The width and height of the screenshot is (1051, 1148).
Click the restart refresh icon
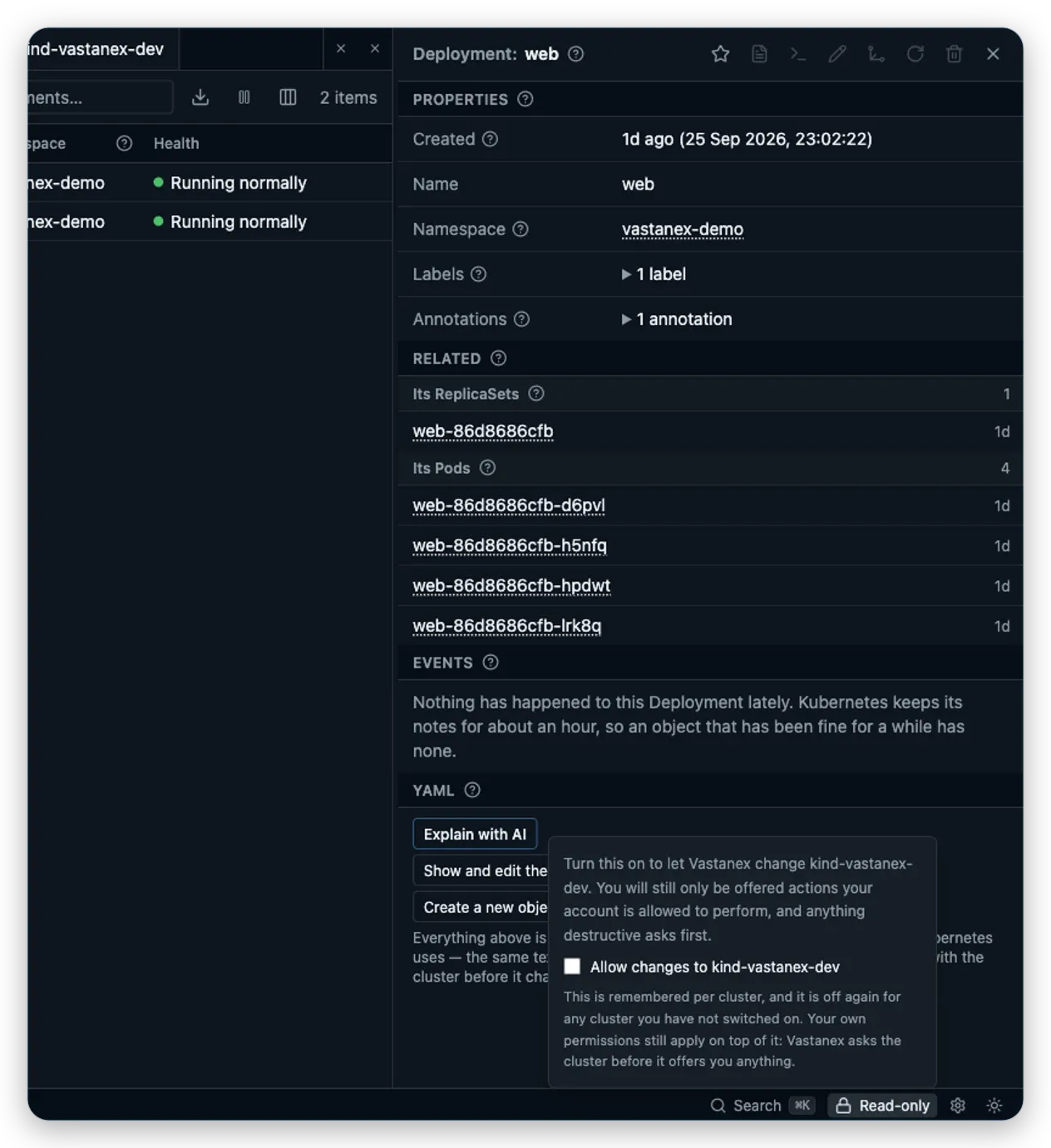click(915, 54)
